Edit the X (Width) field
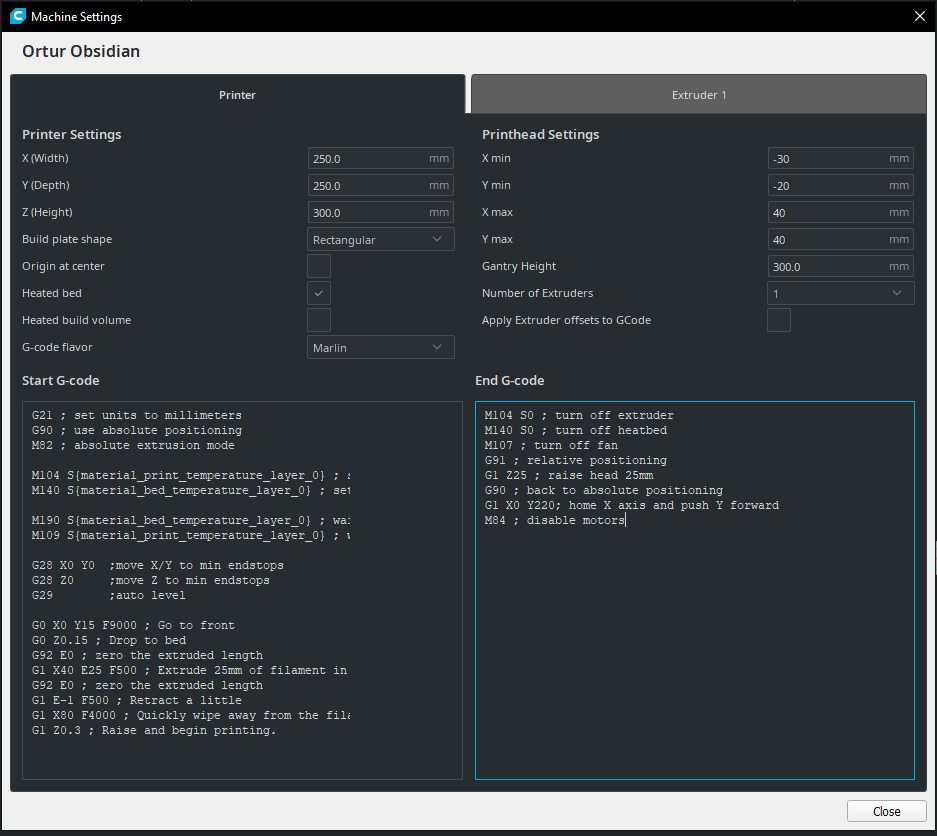 381,158
